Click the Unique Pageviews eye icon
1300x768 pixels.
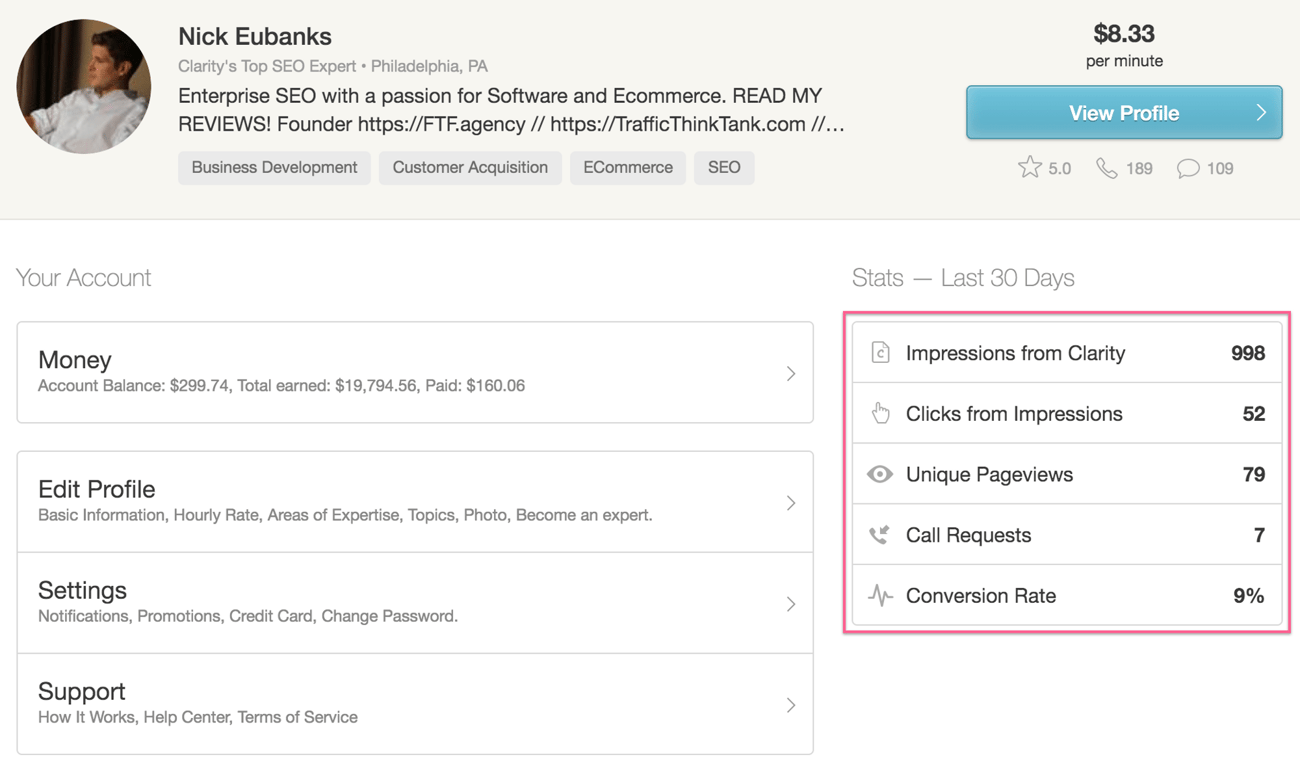(x=880, y=474)
